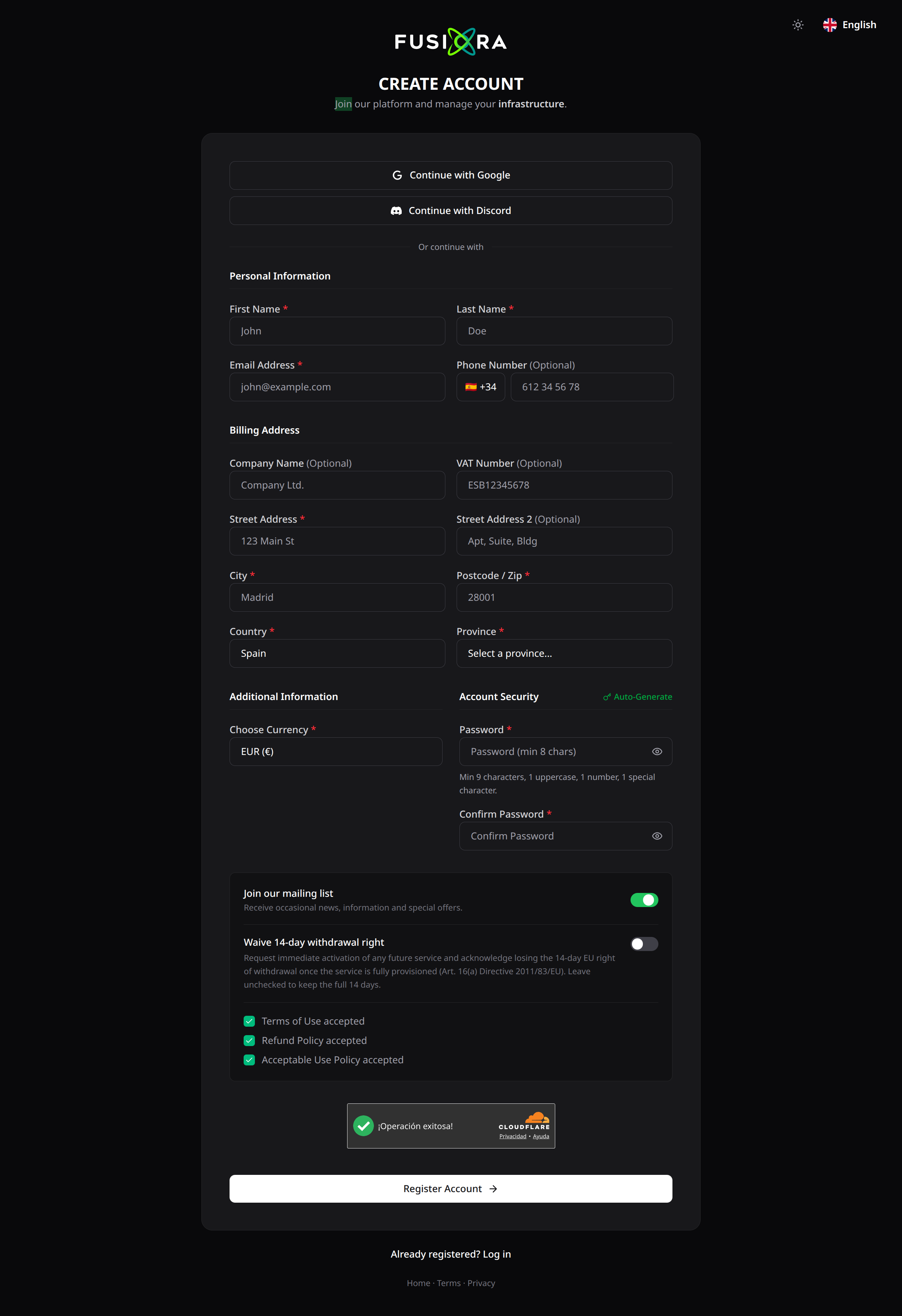Open the Choose Currency EUR dropdown
This screenshot has width=902, height=1316.
pyautogui.click(x=336, y=751)
